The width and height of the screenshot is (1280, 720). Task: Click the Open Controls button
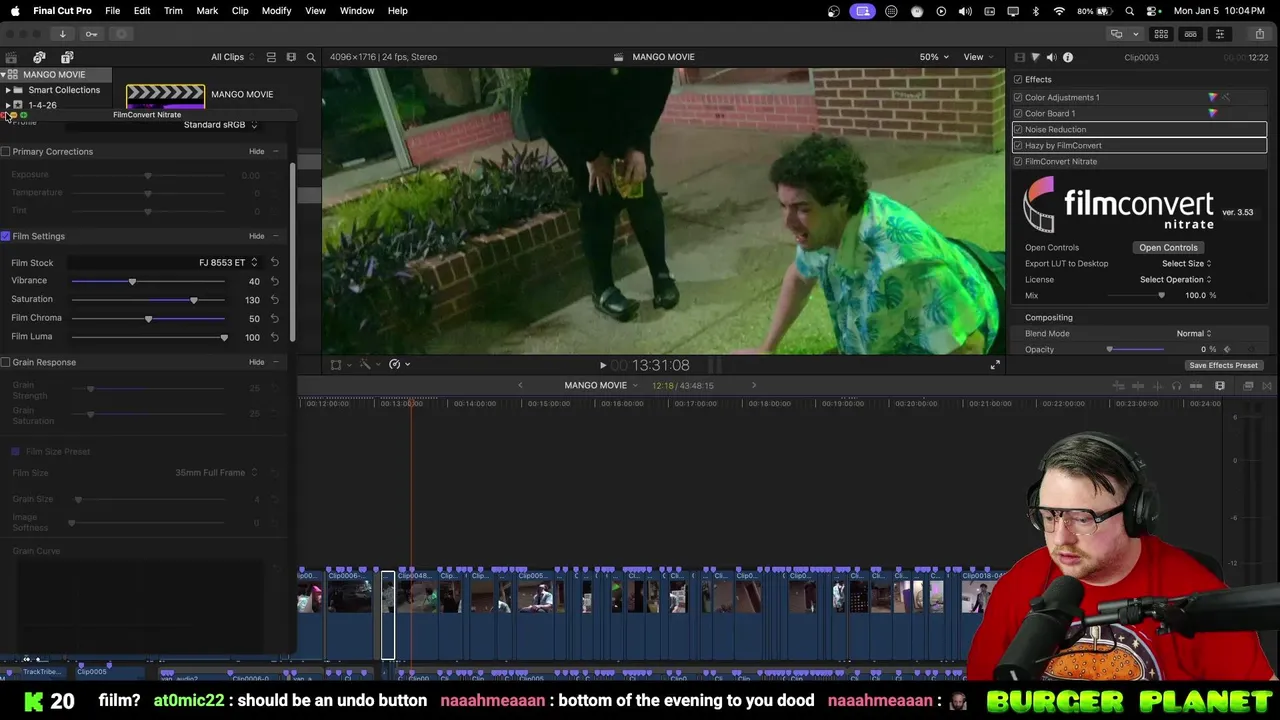[1168, 248]
